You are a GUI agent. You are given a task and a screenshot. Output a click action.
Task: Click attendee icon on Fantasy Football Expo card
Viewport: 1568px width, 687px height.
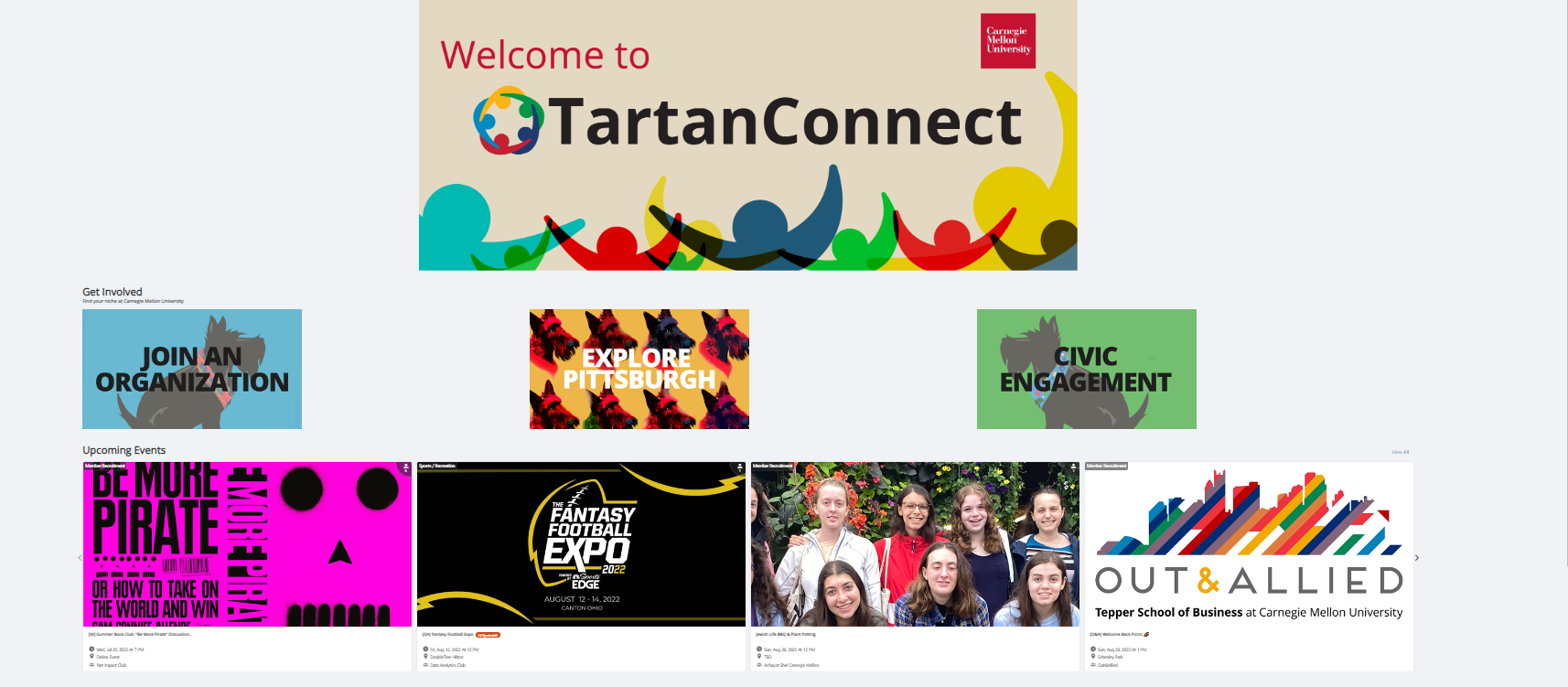pos(740,467)
